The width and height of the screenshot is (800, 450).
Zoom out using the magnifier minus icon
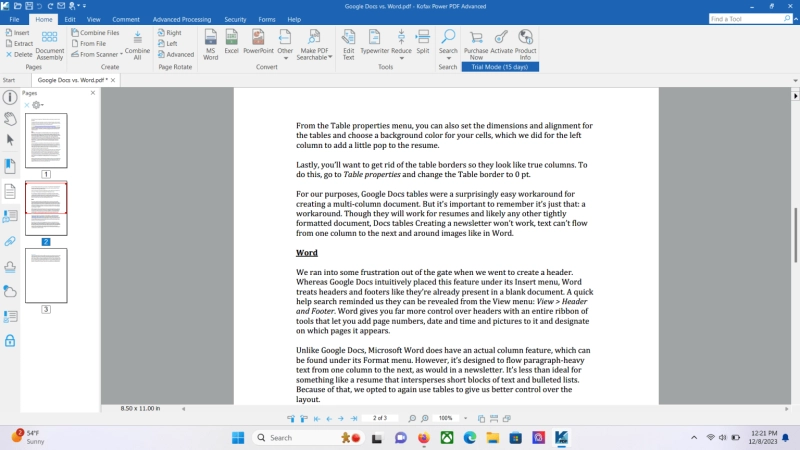tap(412, 418)
